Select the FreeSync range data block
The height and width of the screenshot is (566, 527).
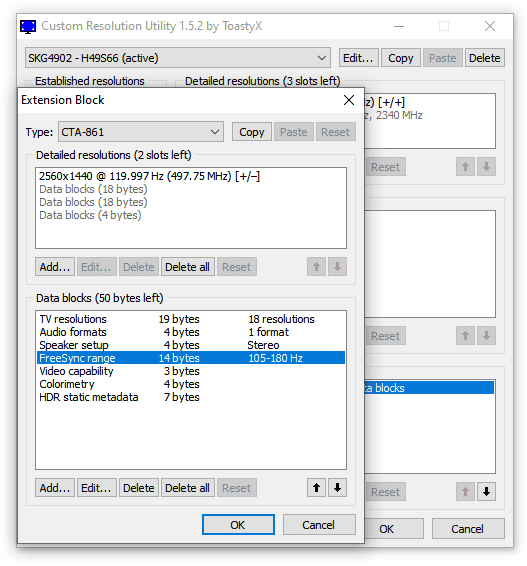coord(191,358)
